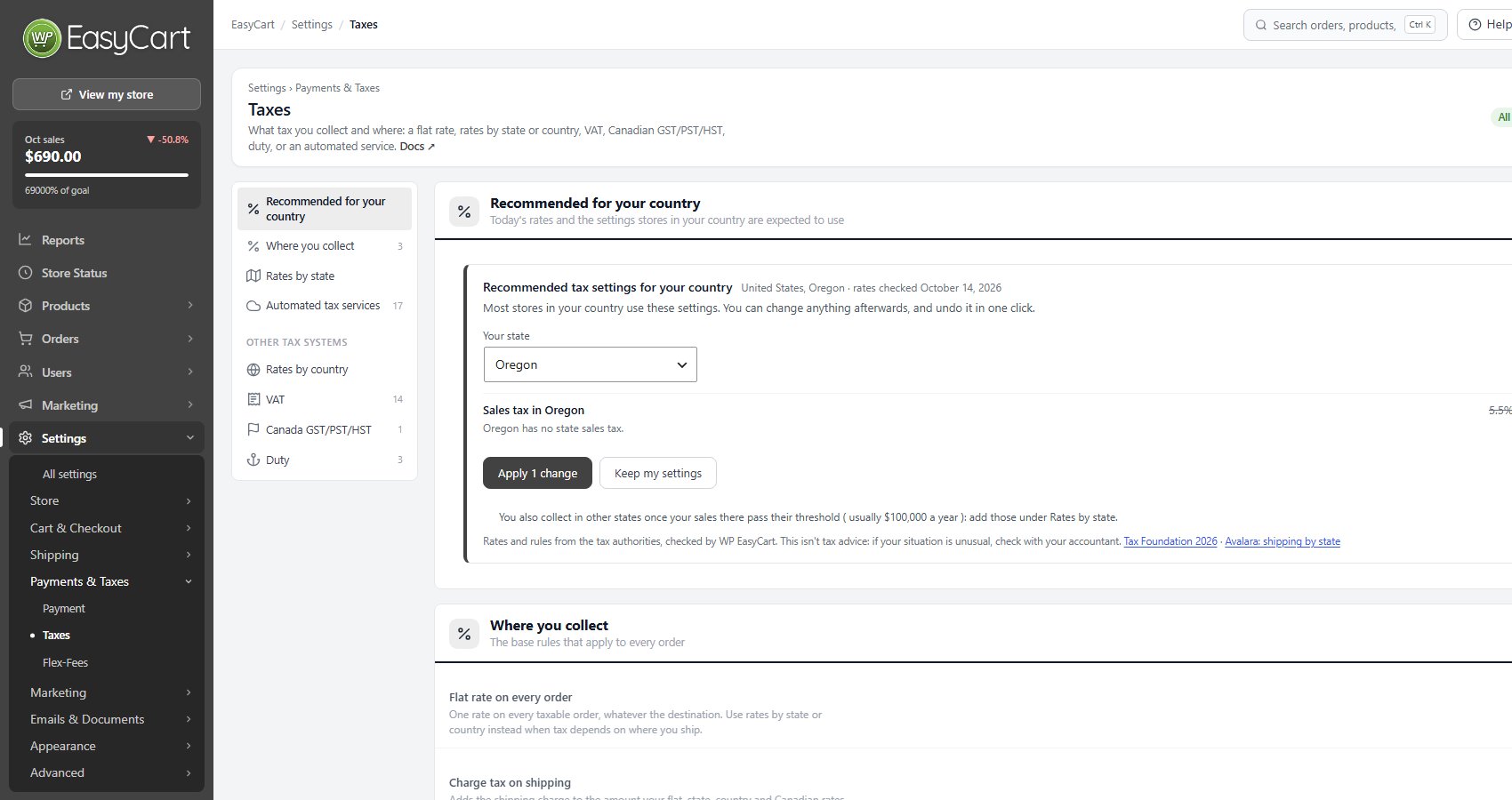Open Where you collect section tab
The height and width of the screenshot is (800, 1512).
[x=325, y=246]
